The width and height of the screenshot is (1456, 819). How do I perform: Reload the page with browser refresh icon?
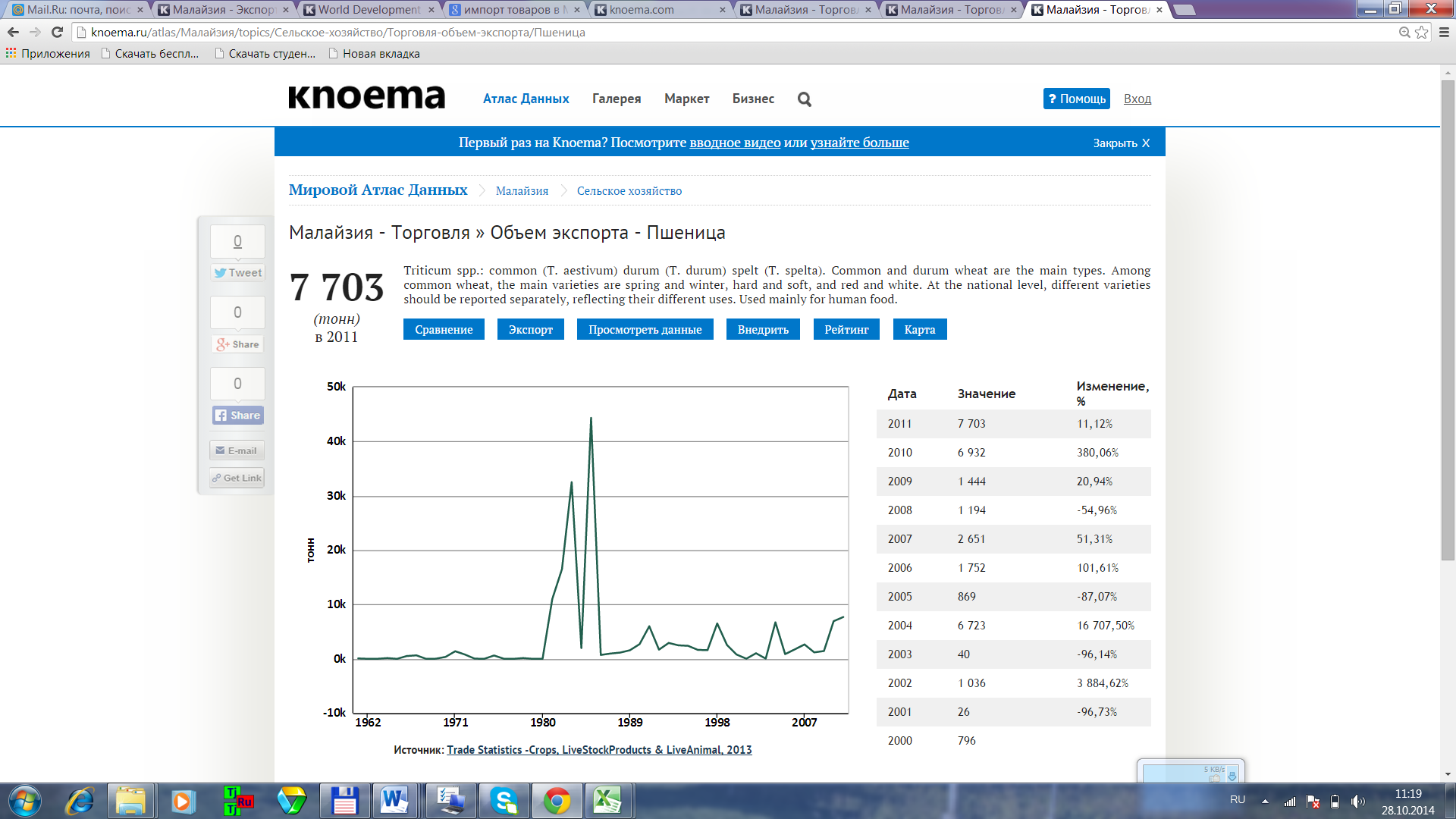(x=57, y=32)
